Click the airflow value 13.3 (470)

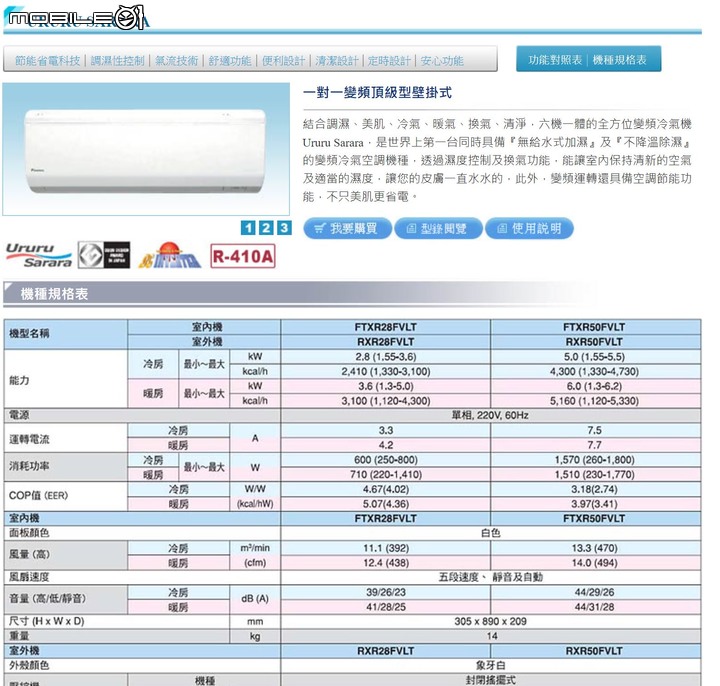point(594,548)
